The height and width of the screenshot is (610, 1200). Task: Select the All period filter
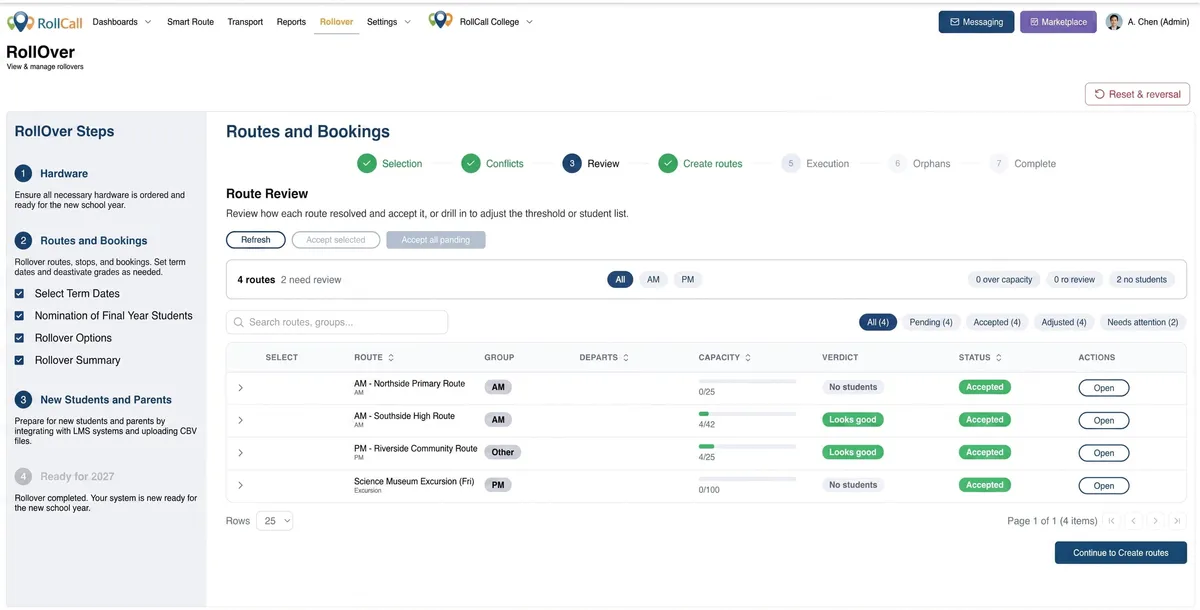point(620,280)
